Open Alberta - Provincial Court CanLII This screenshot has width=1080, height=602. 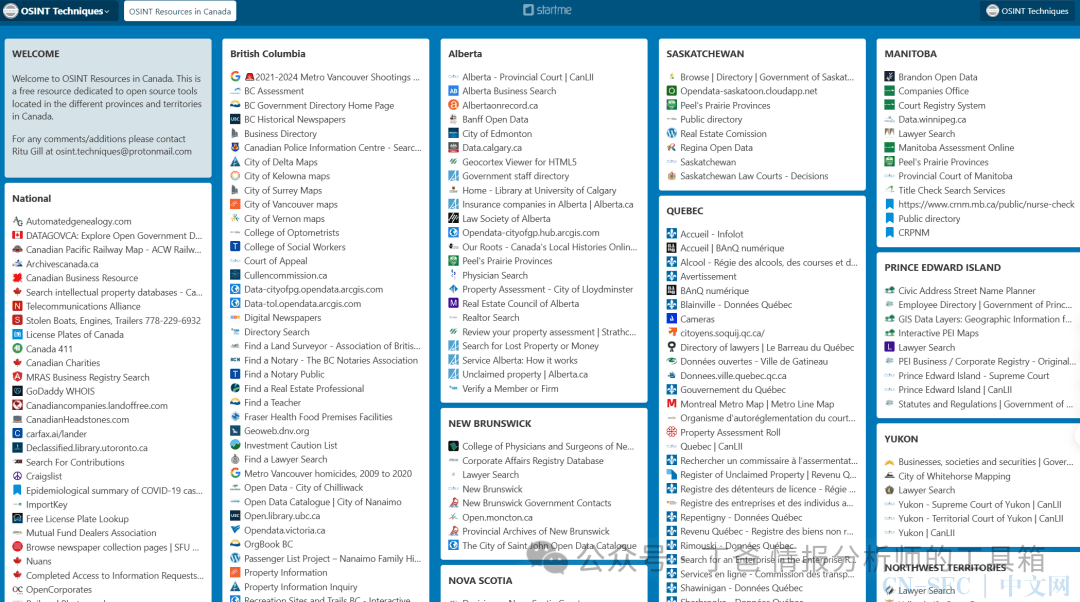528,77
